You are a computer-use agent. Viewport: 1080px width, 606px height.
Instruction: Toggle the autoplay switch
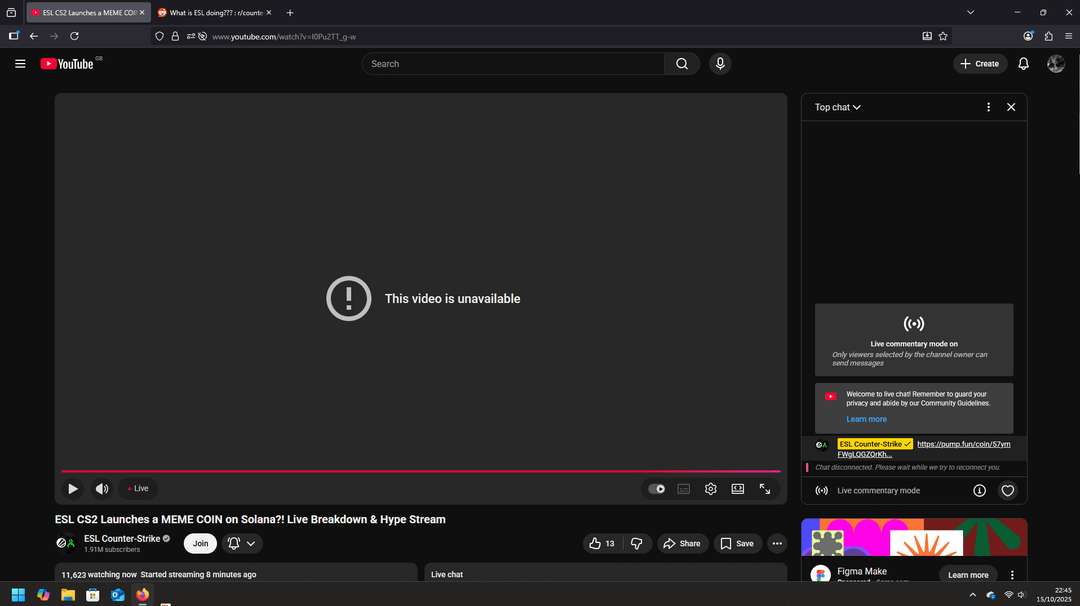pos(656,489)
